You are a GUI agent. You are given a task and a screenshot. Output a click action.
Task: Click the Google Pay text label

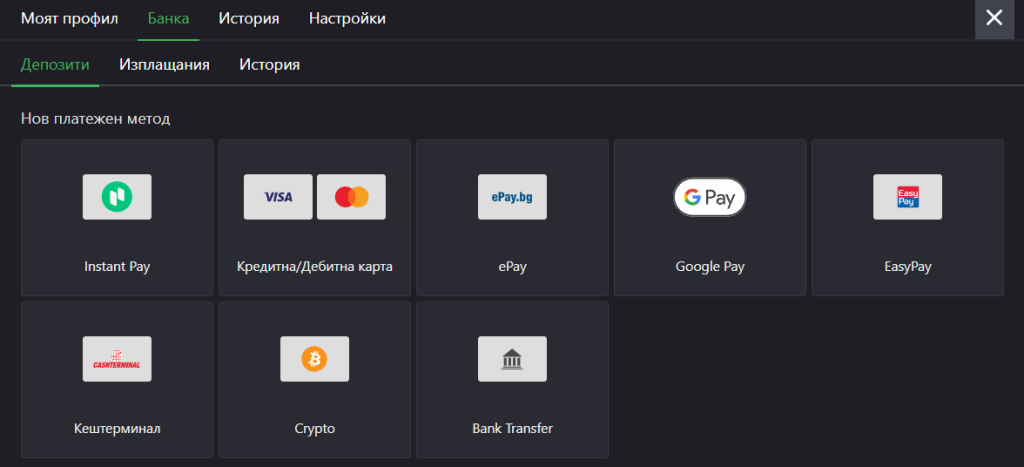[710, 266]
